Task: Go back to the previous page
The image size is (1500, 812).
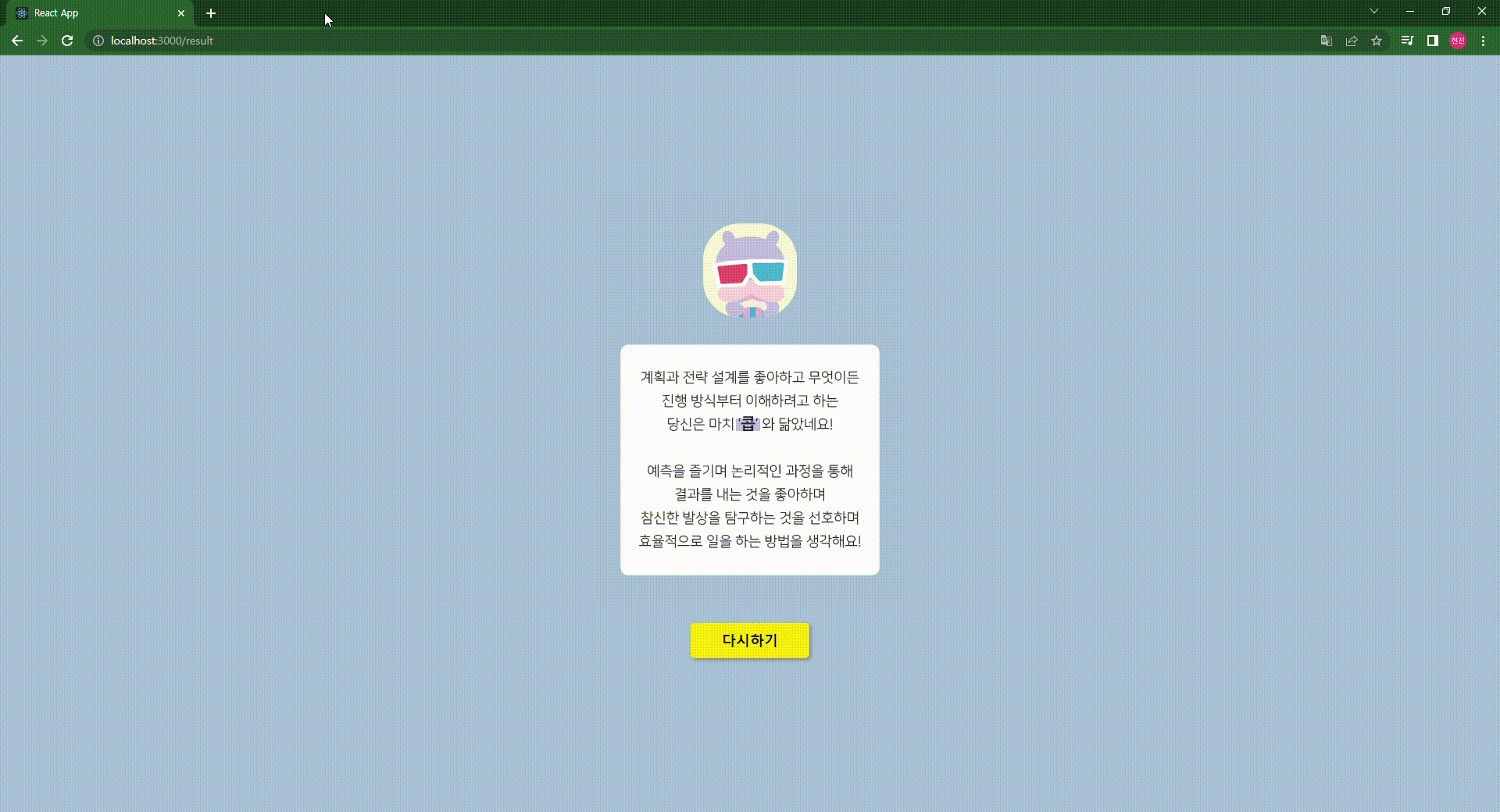Action: point(17,41)
